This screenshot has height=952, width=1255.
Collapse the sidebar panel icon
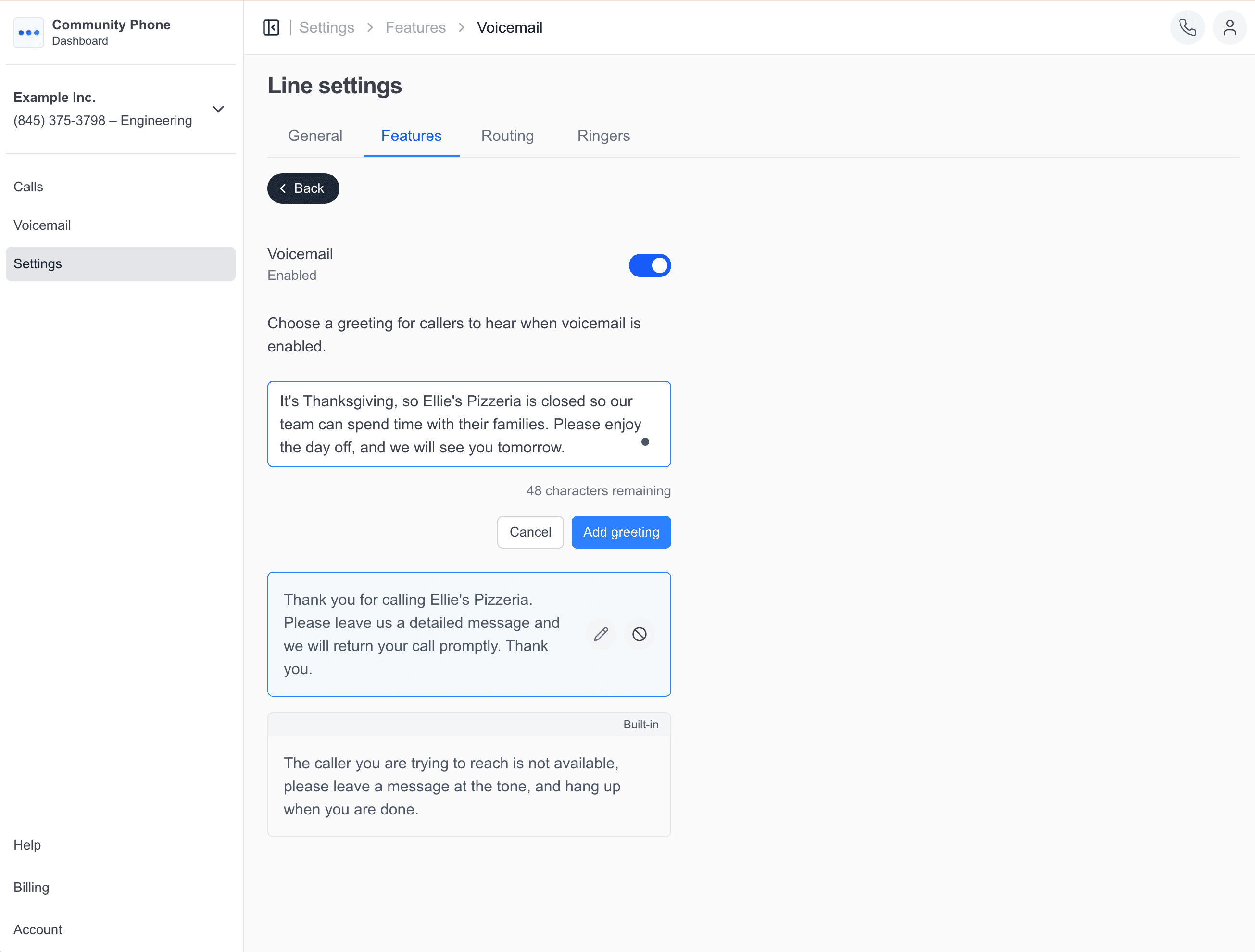(271, 27)
